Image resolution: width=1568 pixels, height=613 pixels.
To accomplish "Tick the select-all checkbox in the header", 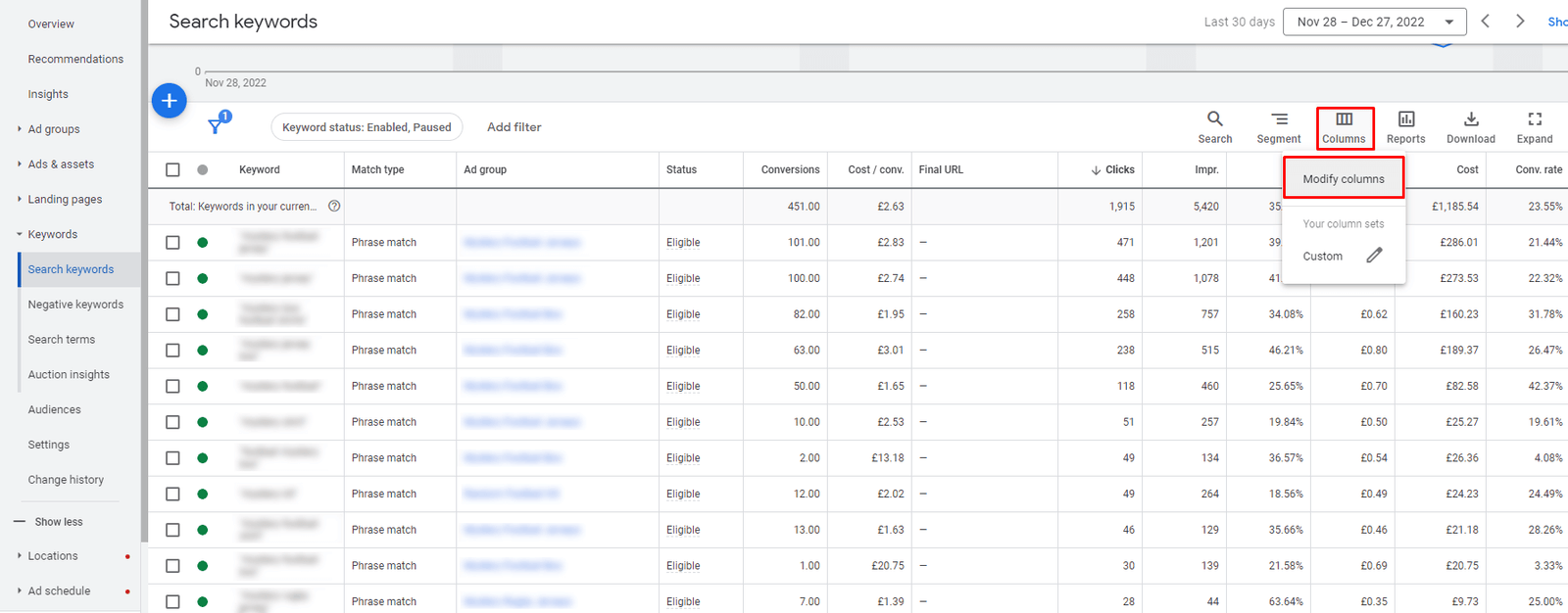I will (x=172, y=169).
